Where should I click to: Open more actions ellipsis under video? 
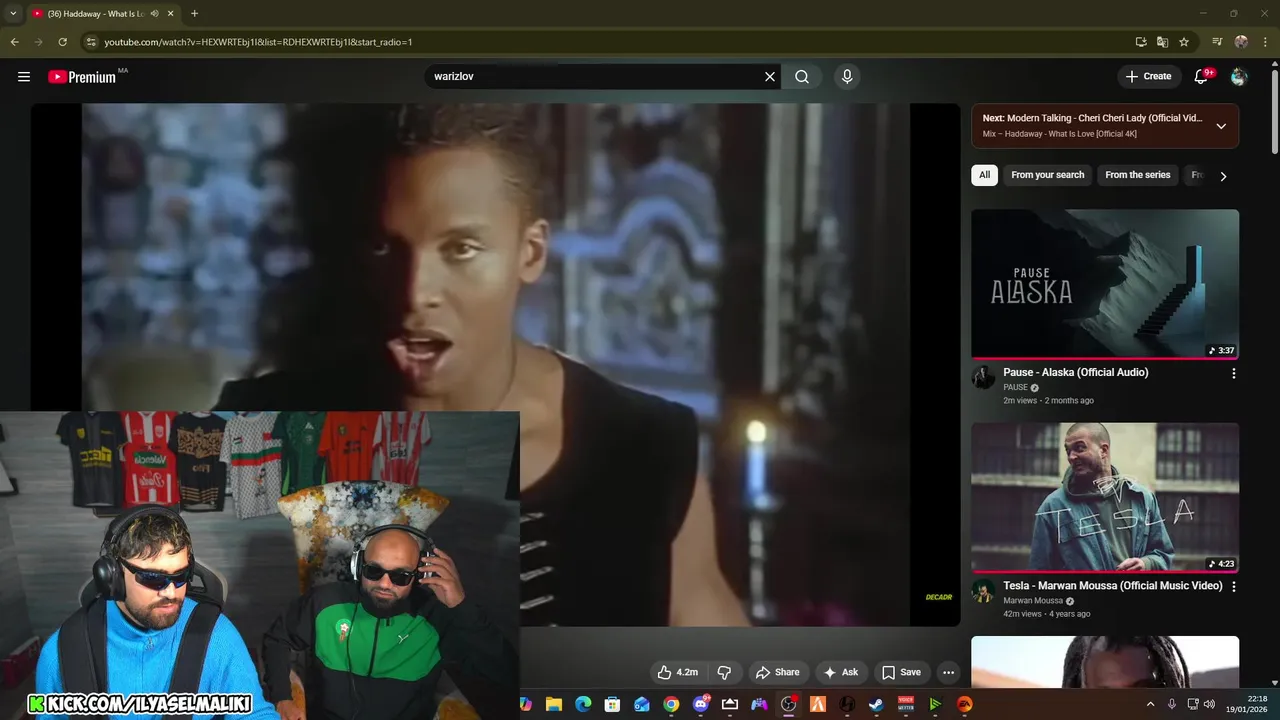(948, 672)
